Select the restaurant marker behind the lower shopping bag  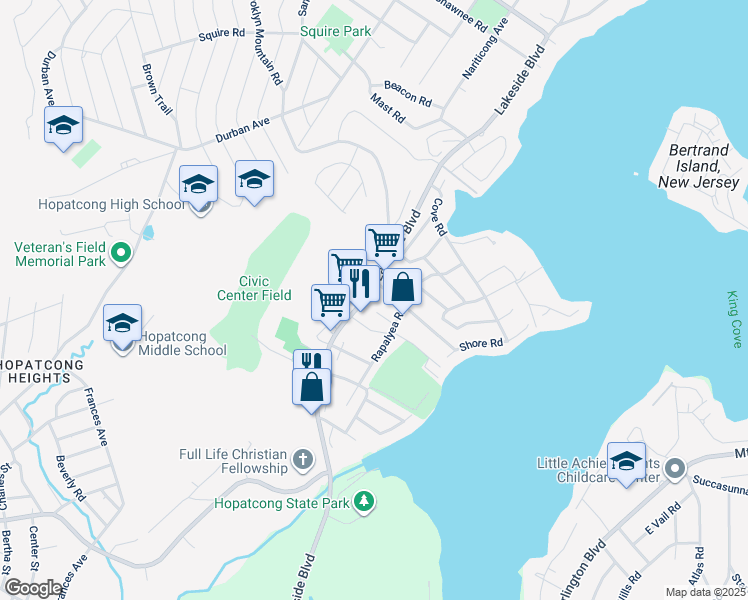click(x=312, y=360)
